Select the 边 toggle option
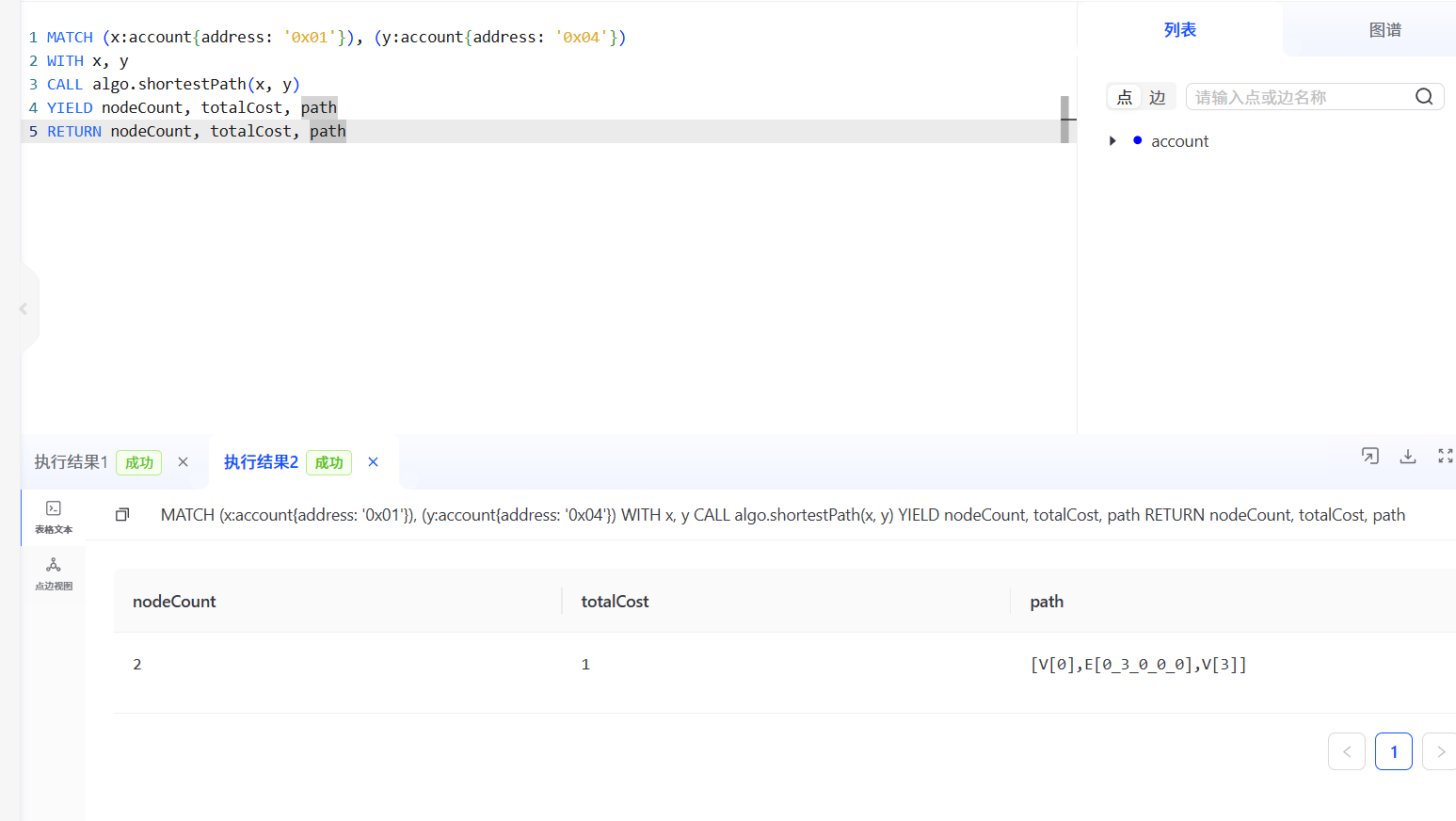Image resolution: width=1456 pixels, height=821 pixels. (1157, 97)
